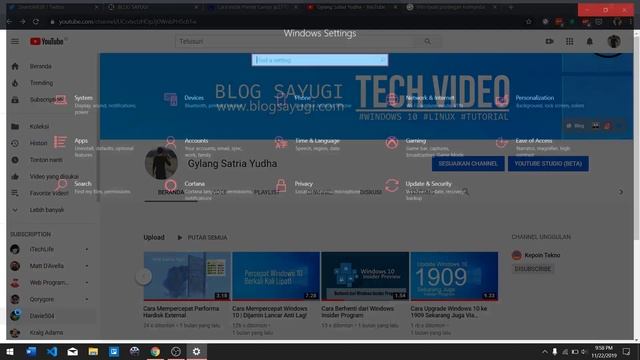Expand channel tabs with right chevron
Screen dimensions: 640x360
click(x=620, y=192)
